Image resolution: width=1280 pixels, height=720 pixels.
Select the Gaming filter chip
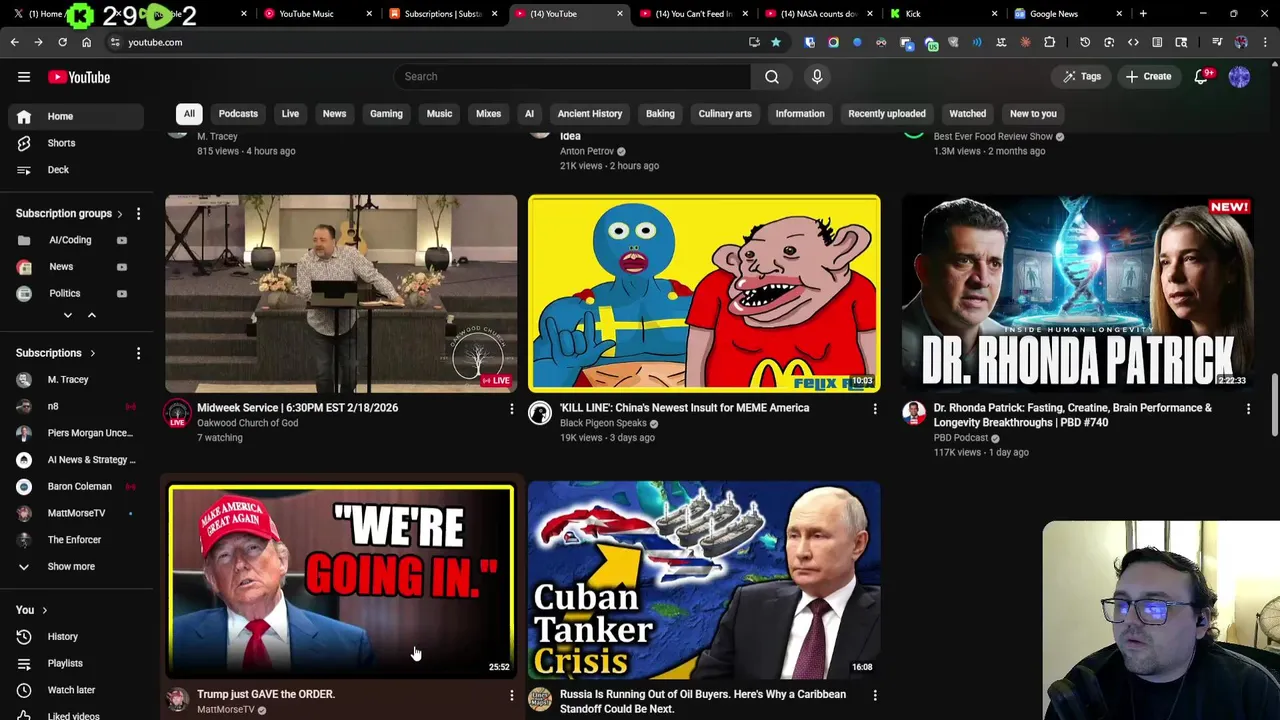click(x=386, y=114)
